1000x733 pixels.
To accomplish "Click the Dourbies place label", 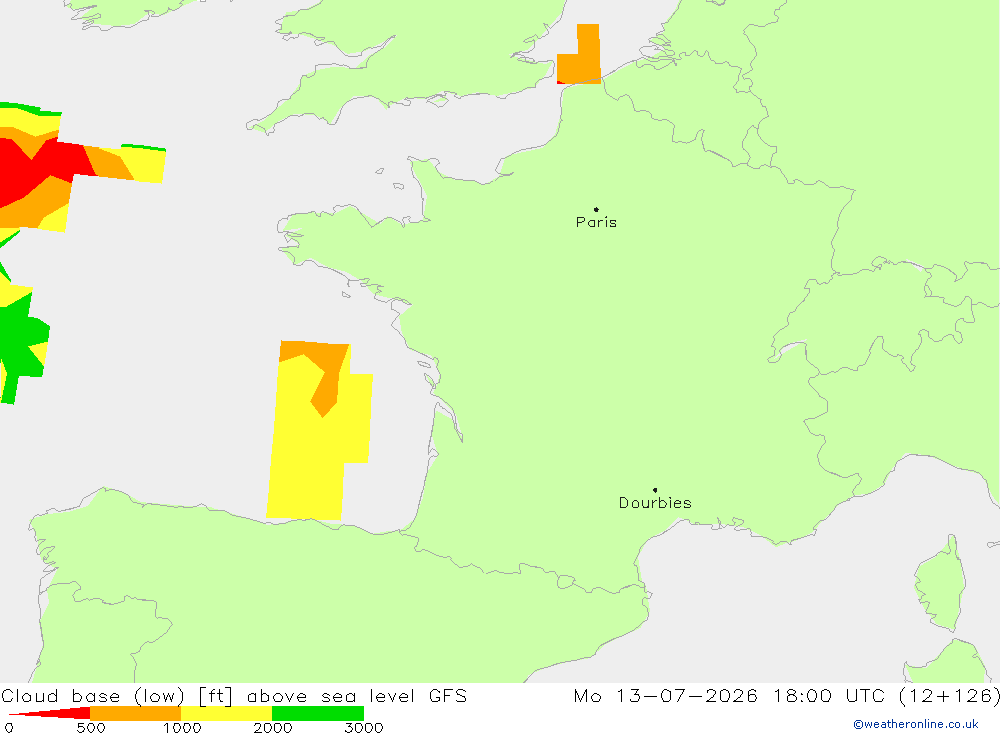I will [655, 503].
